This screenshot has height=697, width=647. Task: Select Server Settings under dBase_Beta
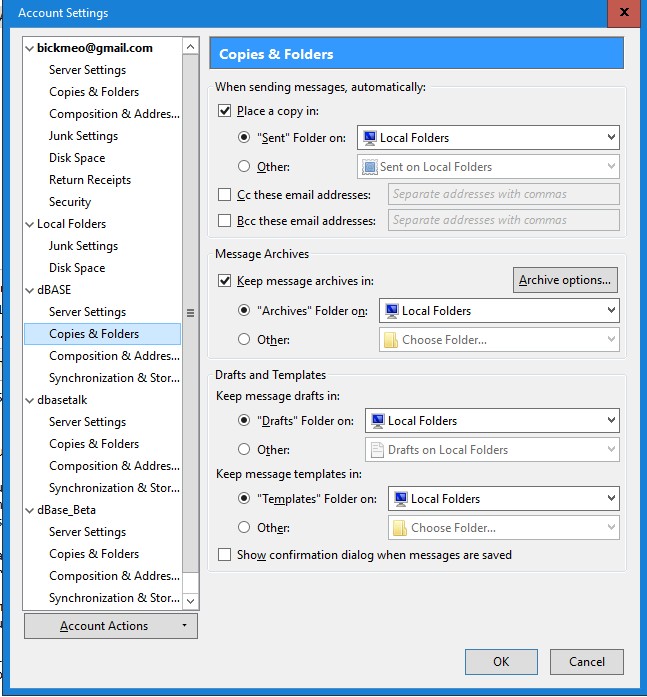point(87,532)
